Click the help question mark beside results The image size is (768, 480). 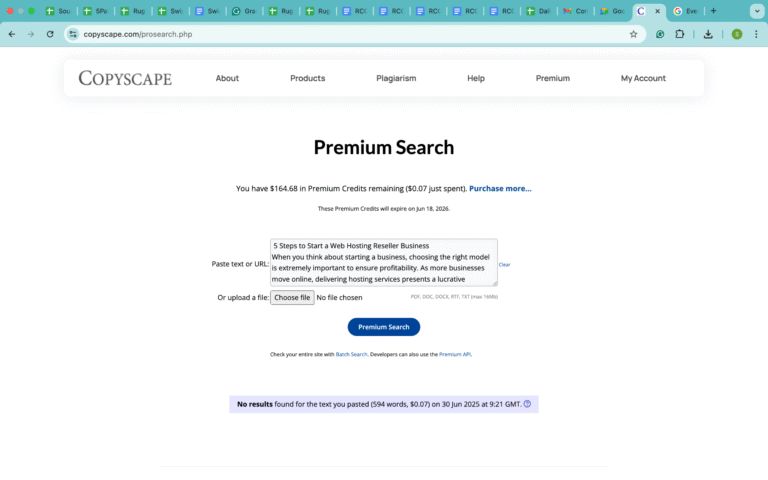527,404
